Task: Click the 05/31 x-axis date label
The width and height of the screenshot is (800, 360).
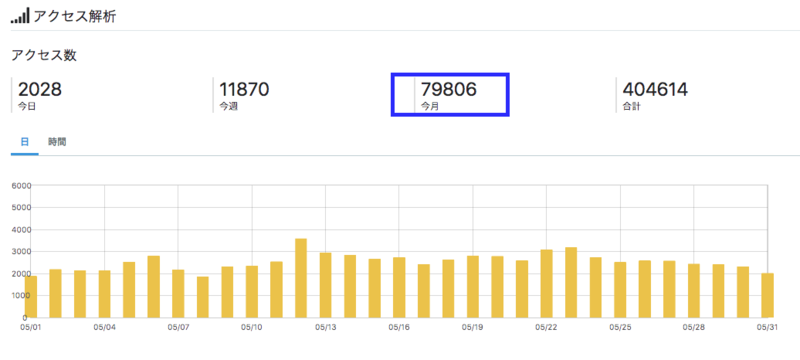Action: 766,328
